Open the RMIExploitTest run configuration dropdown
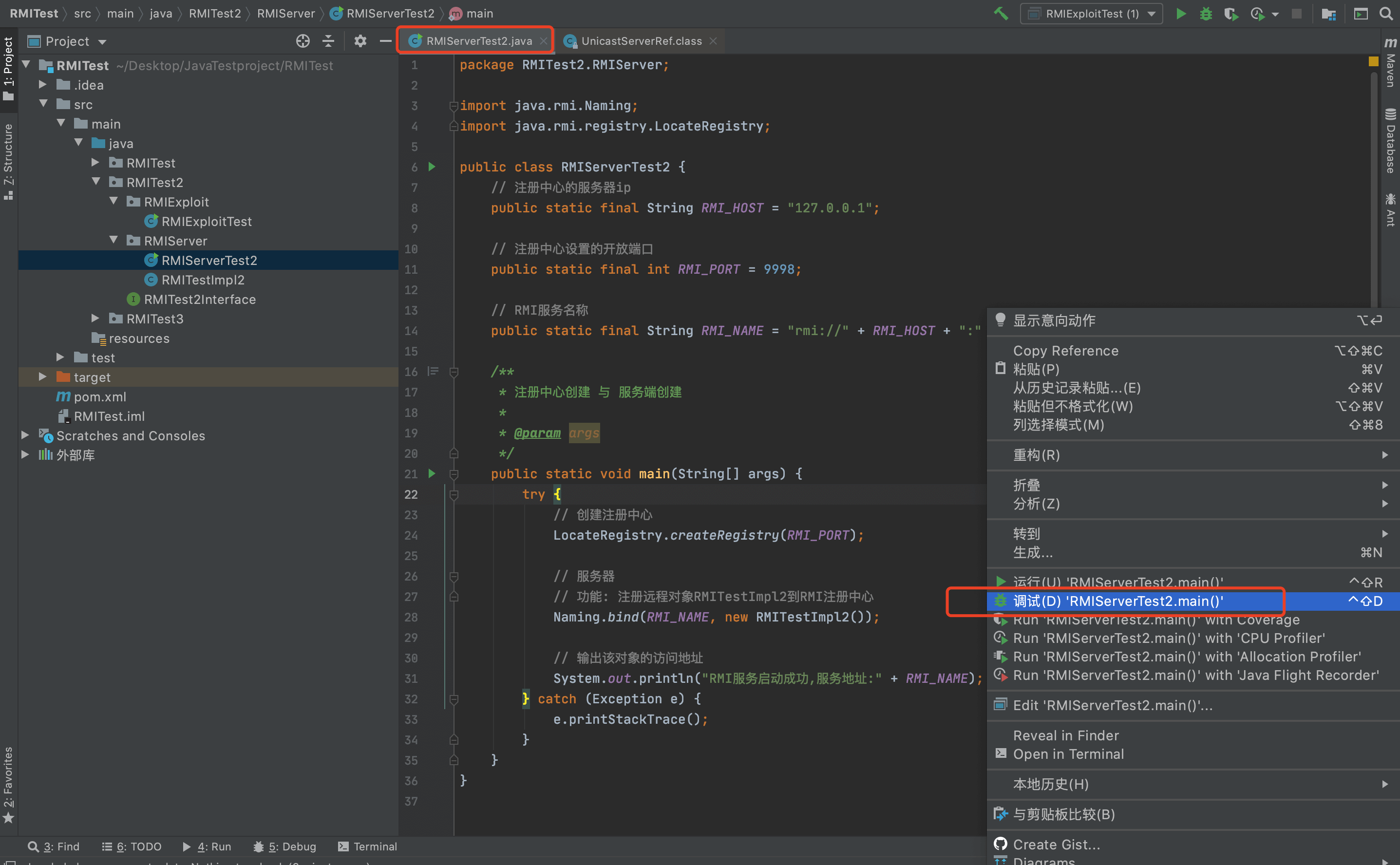Screen dimensions: 1400x865 coord(1092,13)
